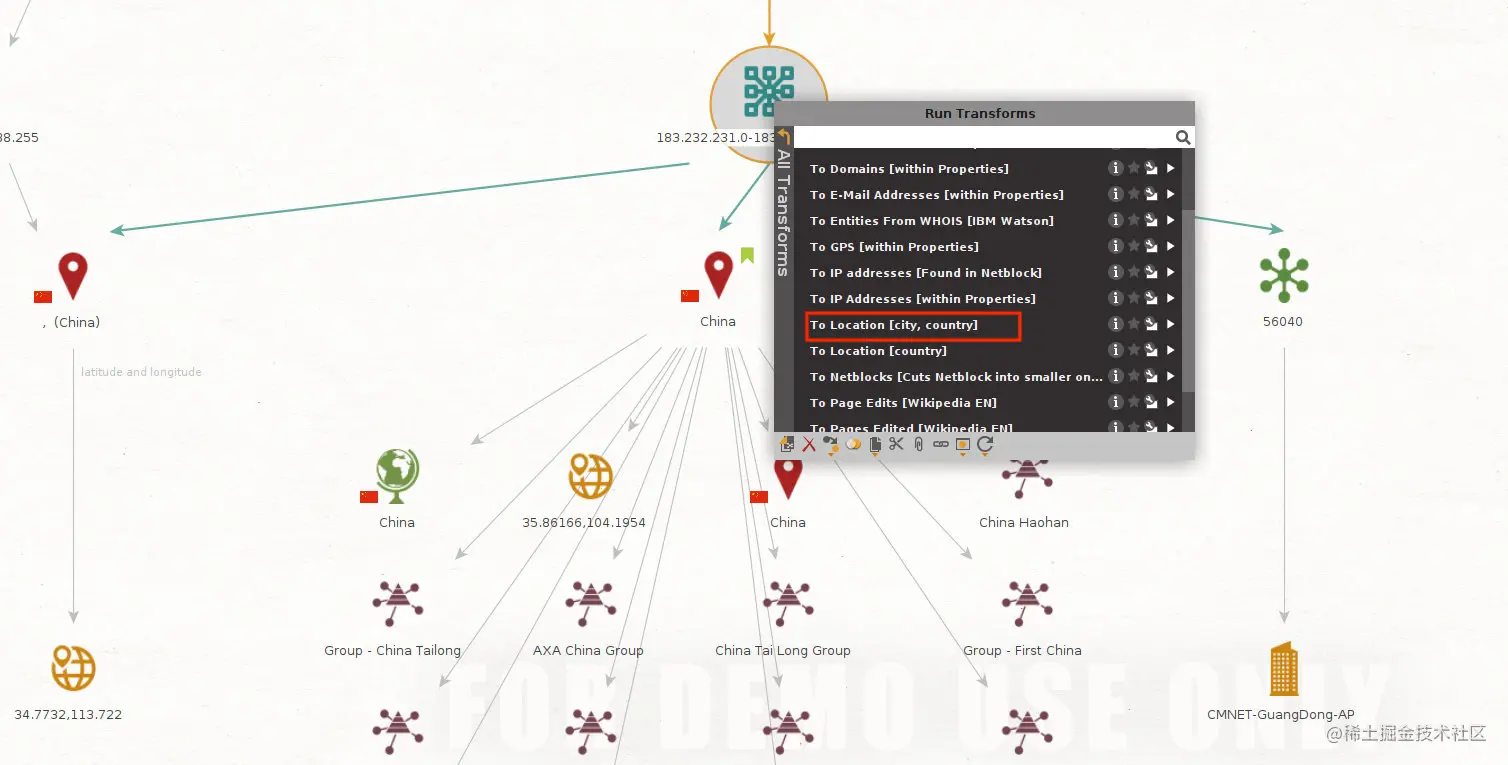
Task: Select the Group - China Tailong node
Action: tap(397, 604)
